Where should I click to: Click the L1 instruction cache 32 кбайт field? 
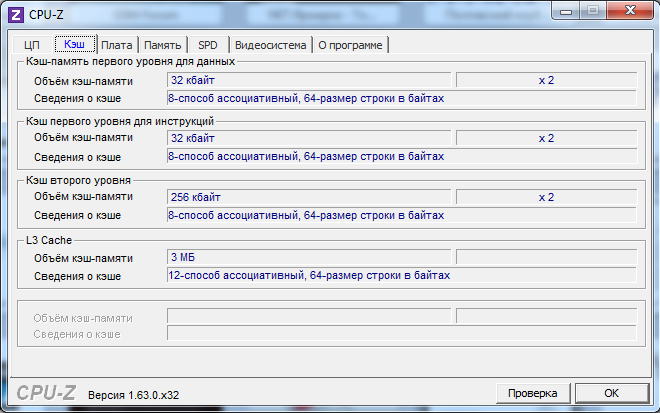coord(309,138)
